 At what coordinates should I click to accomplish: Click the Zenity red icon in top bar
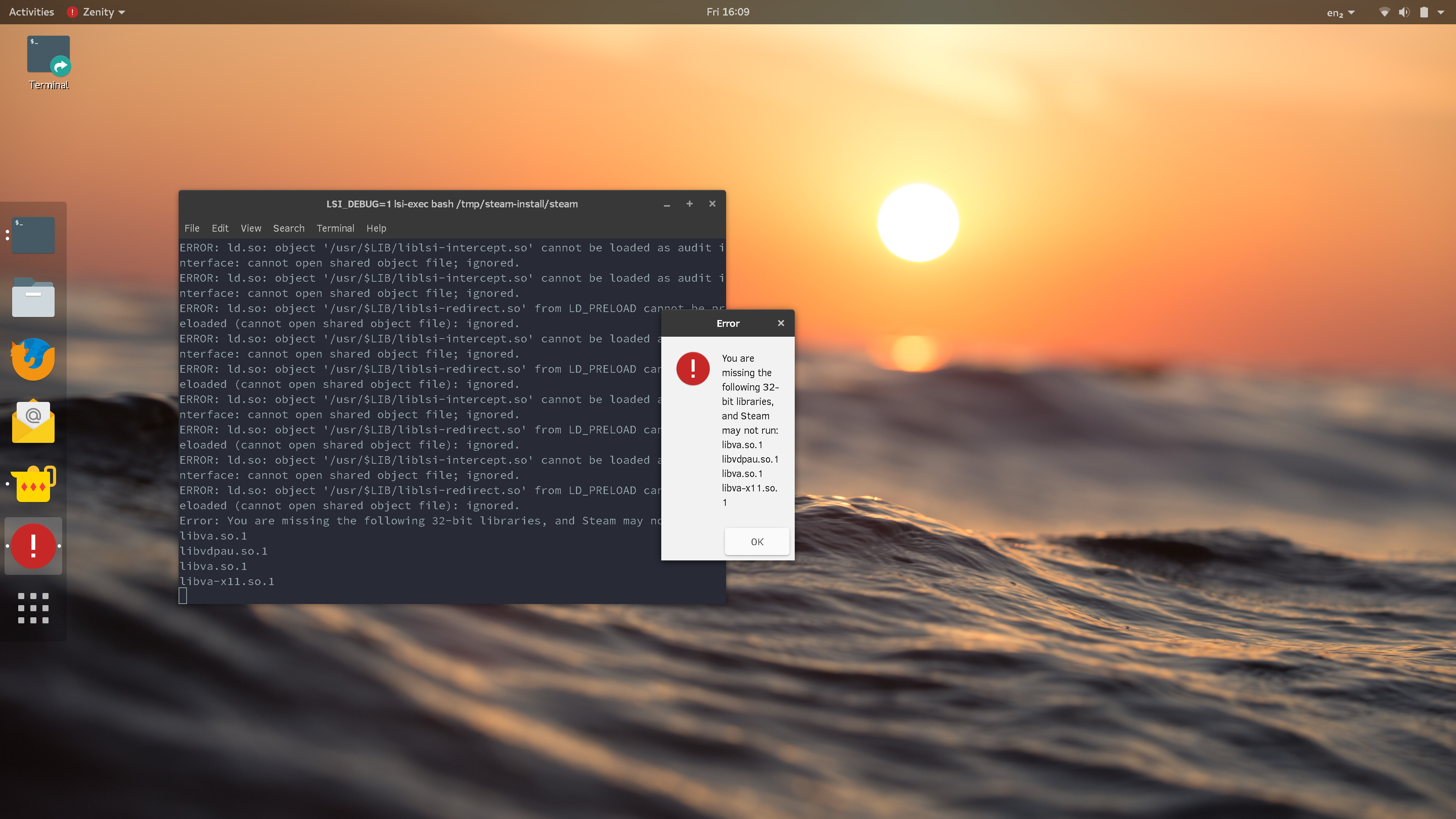point(72,12)
